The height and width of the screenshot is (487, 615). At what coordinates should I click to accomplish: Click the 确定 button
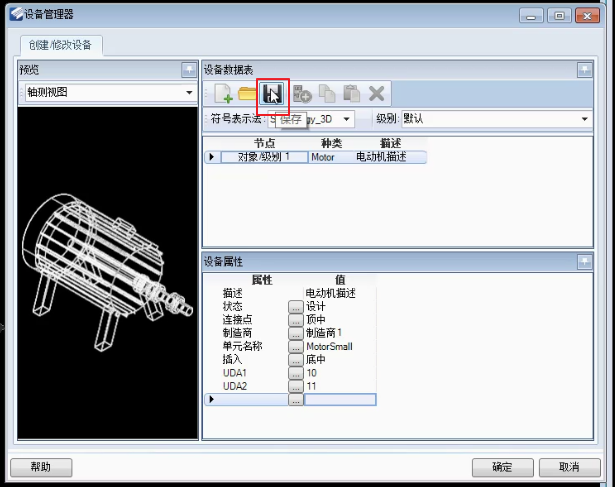502,467
